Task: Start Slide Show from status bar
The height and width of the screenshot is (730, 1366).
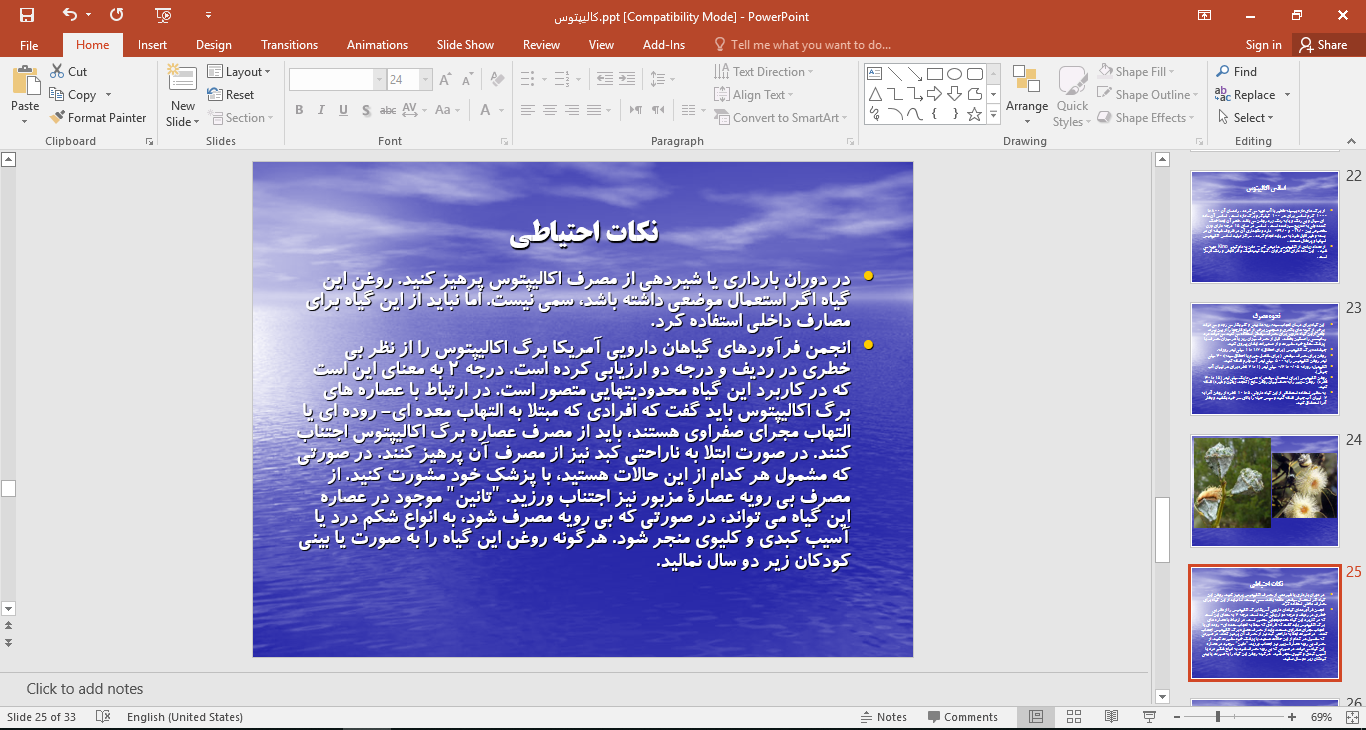Action: coord(1150,717)
